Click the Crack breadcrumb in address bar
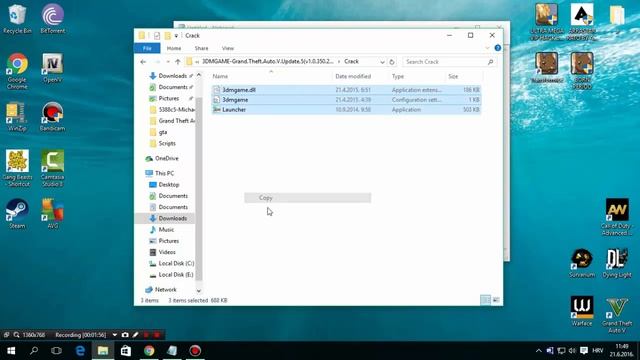This screenshot has width=640, height=360. (351, 62)
